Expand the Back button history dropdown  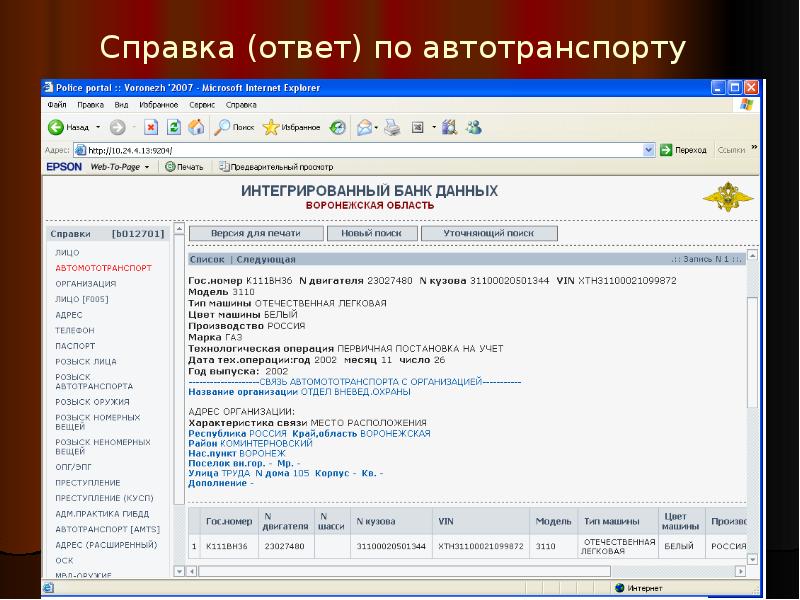(x=97, y=127)
